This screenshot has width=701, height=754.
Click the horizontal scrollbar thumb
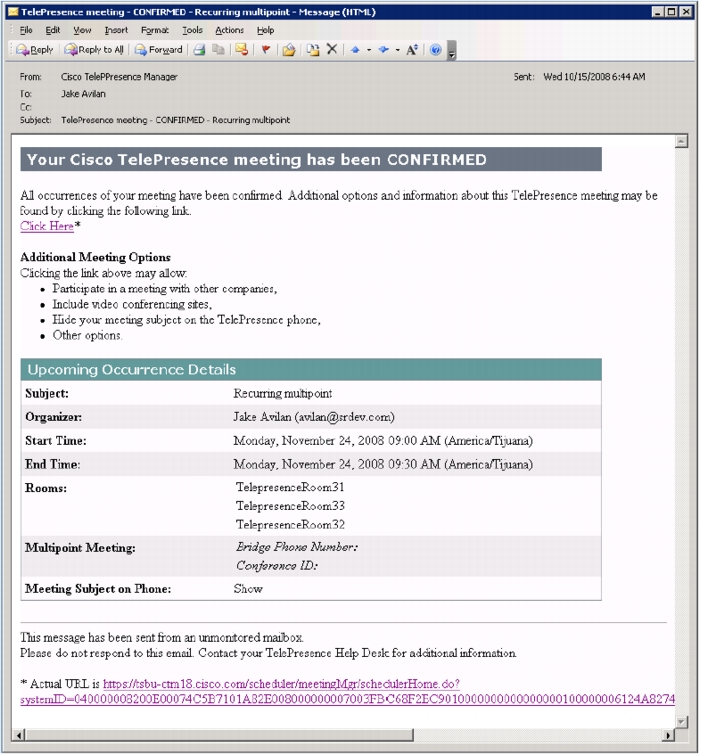(219, 735)
